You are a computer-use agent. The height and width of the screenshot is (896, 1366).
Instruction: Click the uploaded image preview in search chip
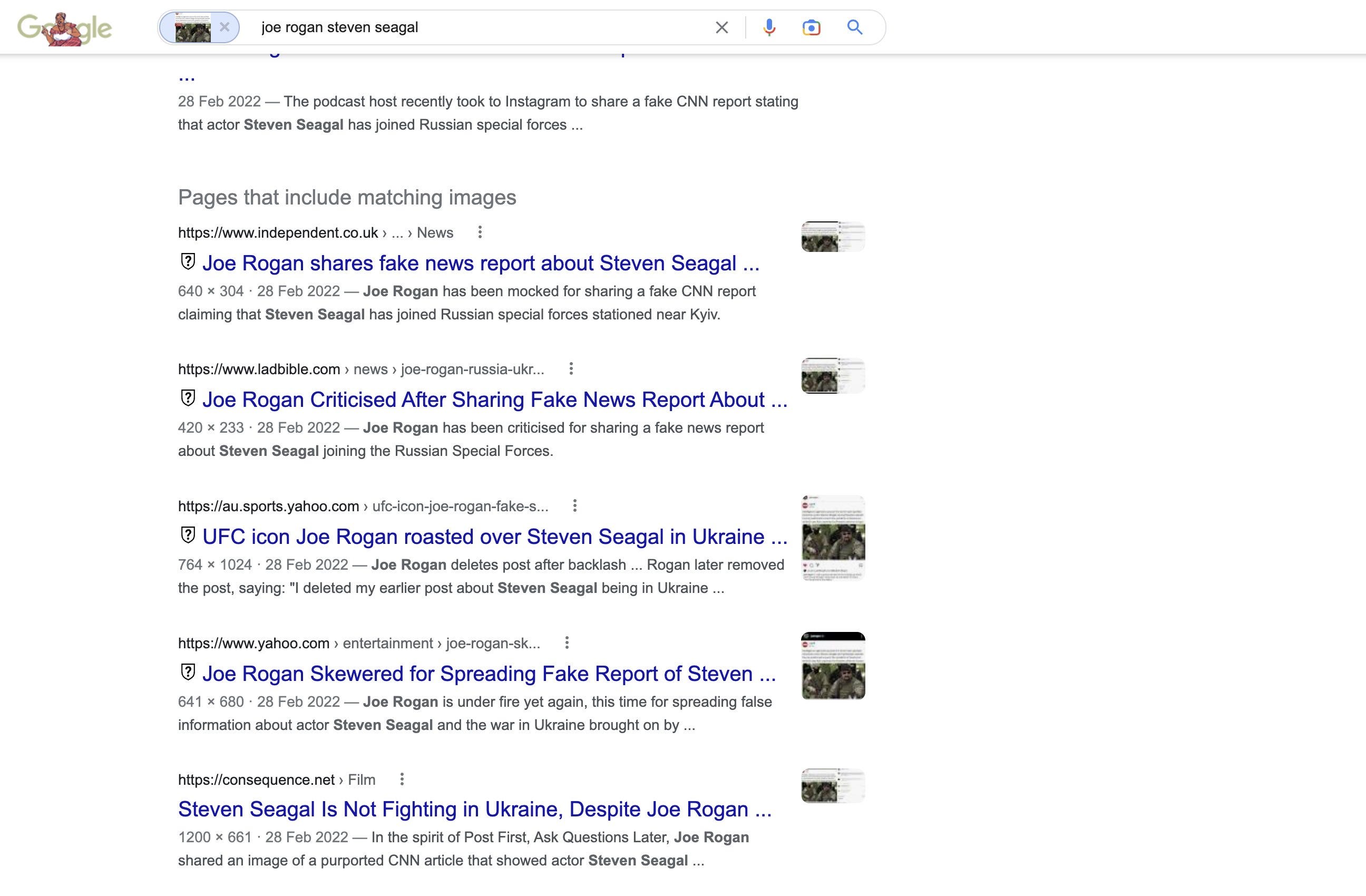(193, 27)
